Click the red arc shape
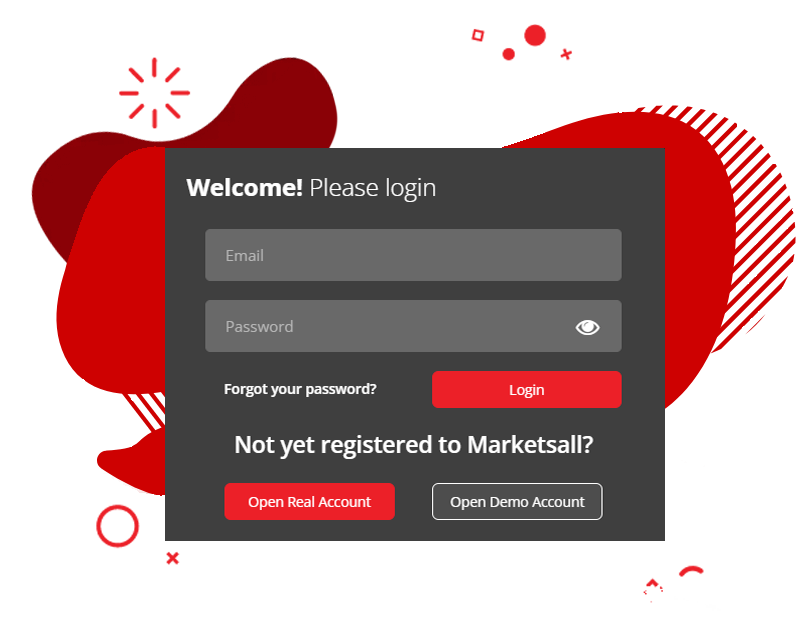The width and height of the screenshot is (812, 625). 691,571
